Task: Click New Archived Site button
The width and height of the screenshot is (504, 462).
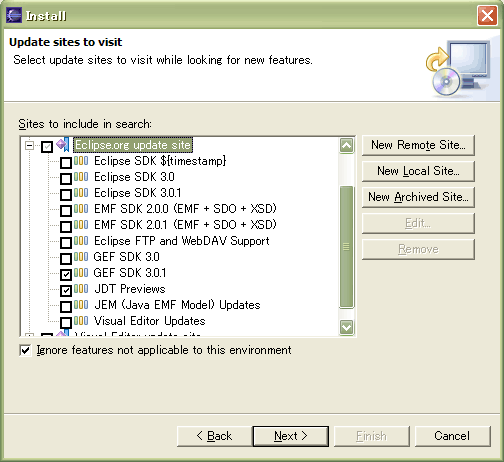Action: (x=418, y=197)
